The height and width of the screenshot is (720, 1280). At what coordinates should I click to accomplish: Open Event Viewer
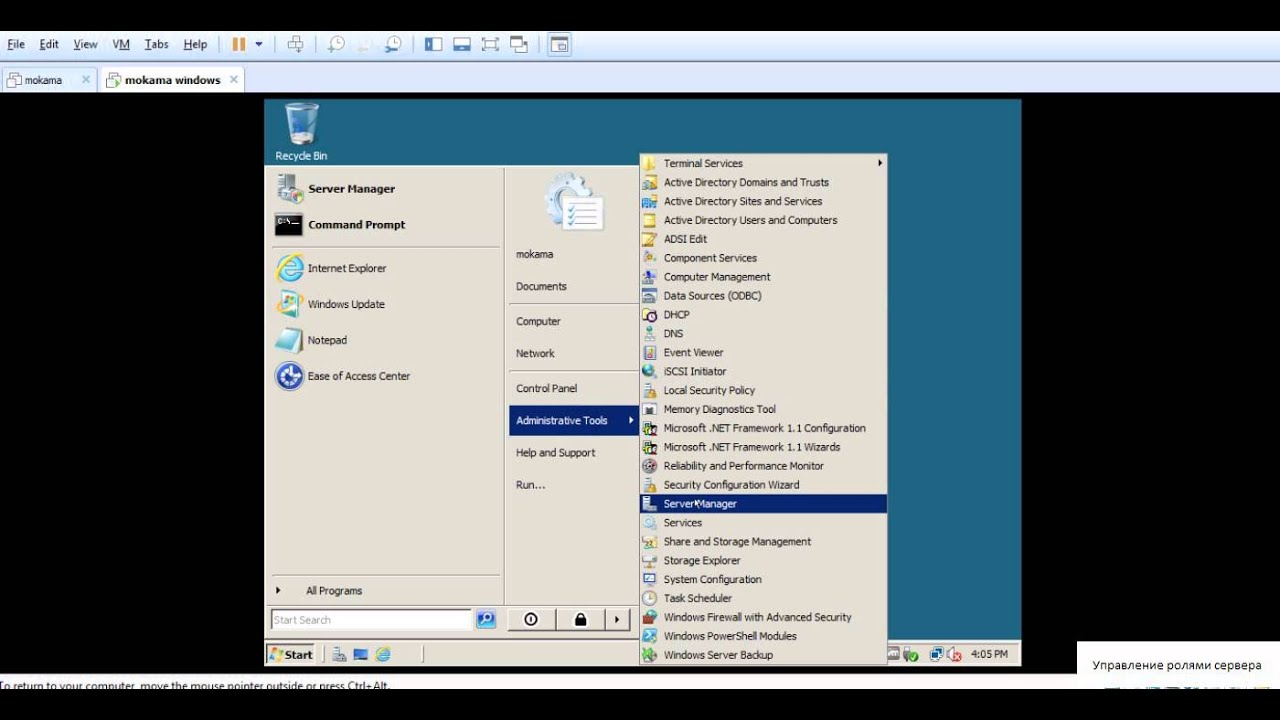(763, 353)
